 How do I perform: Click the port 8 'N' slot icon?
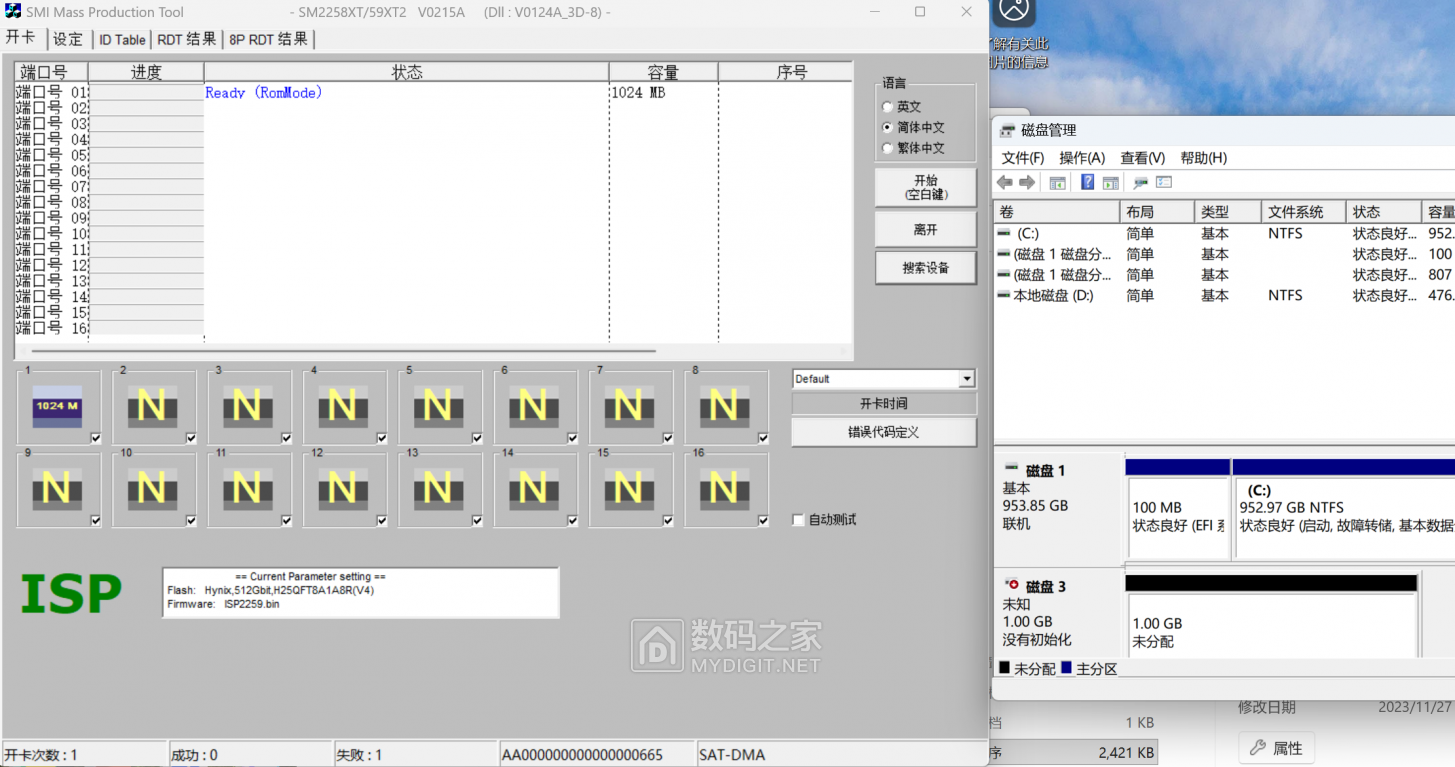point(724,407)
